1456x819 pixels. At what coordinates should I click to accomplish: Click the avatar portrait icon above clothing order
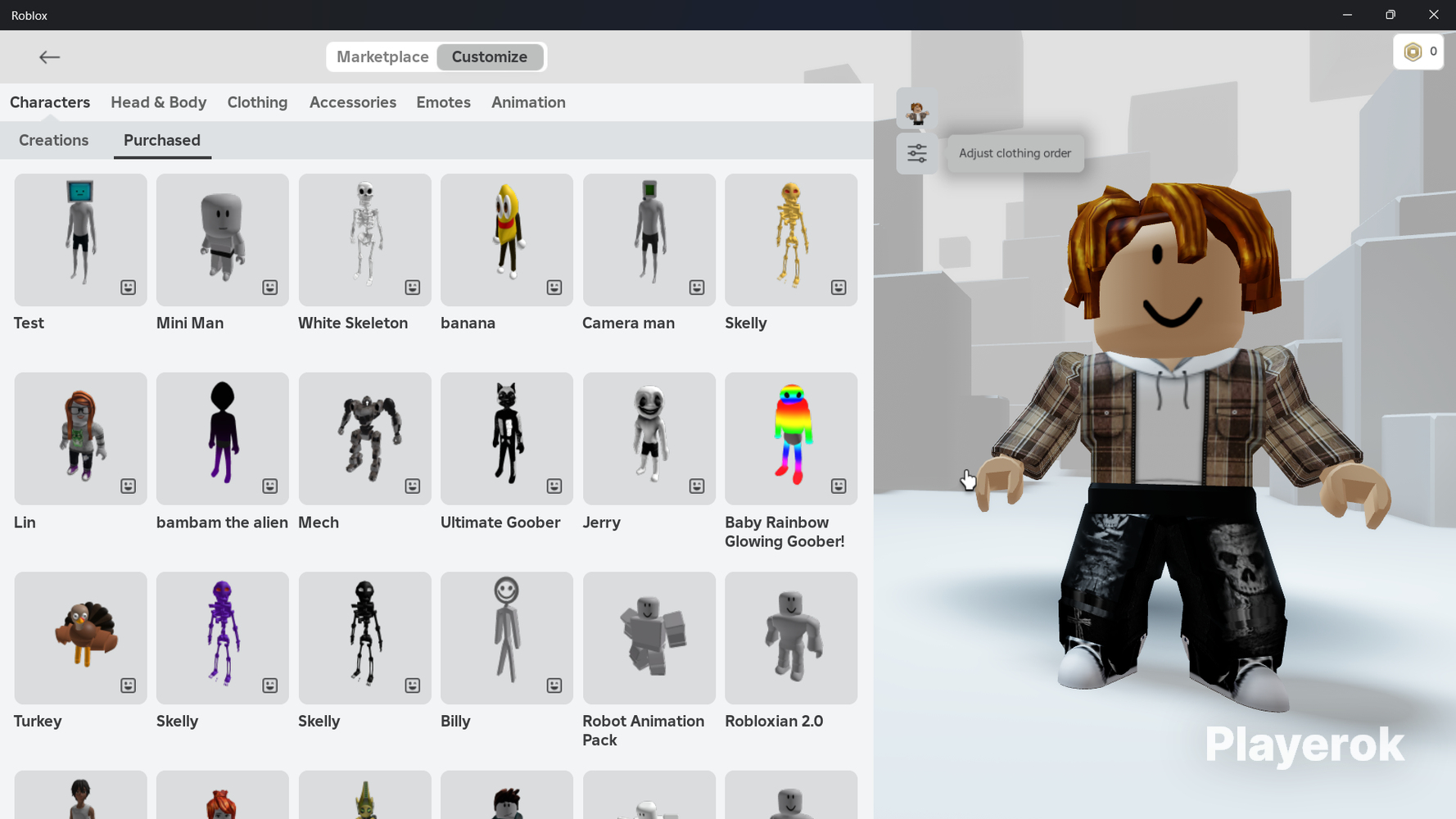916,110
